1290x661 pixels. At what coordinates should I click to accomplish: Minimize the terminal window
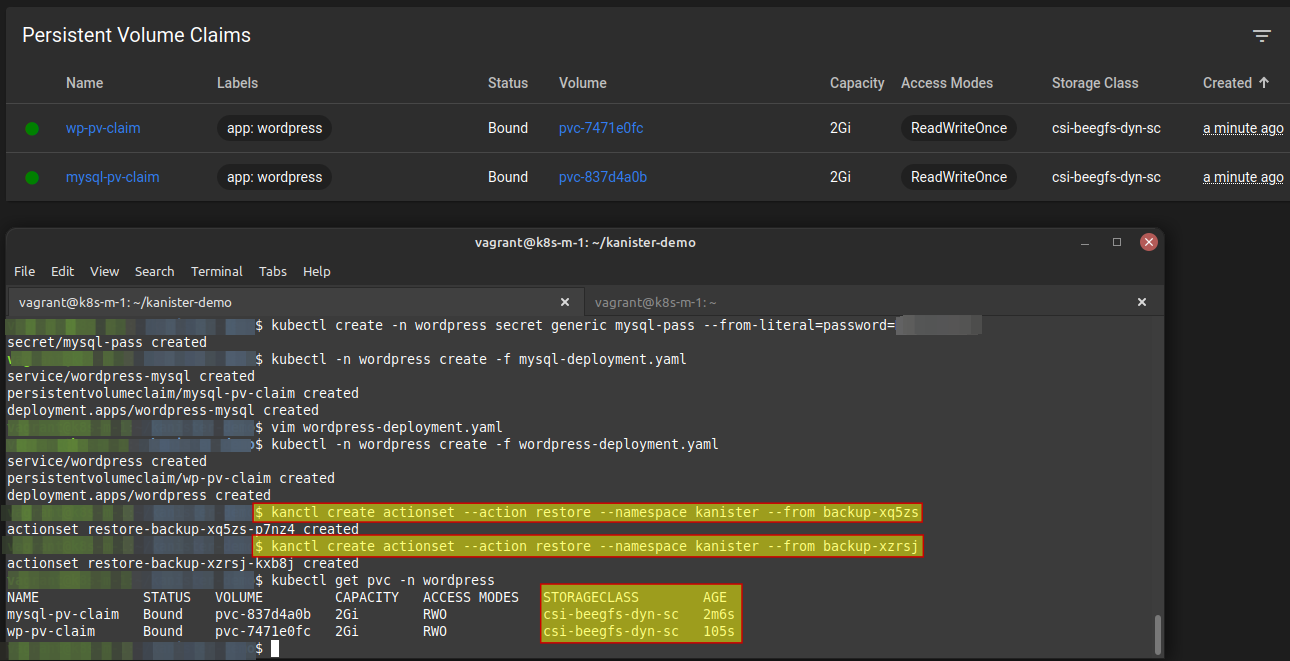(x=1085, y=243)
